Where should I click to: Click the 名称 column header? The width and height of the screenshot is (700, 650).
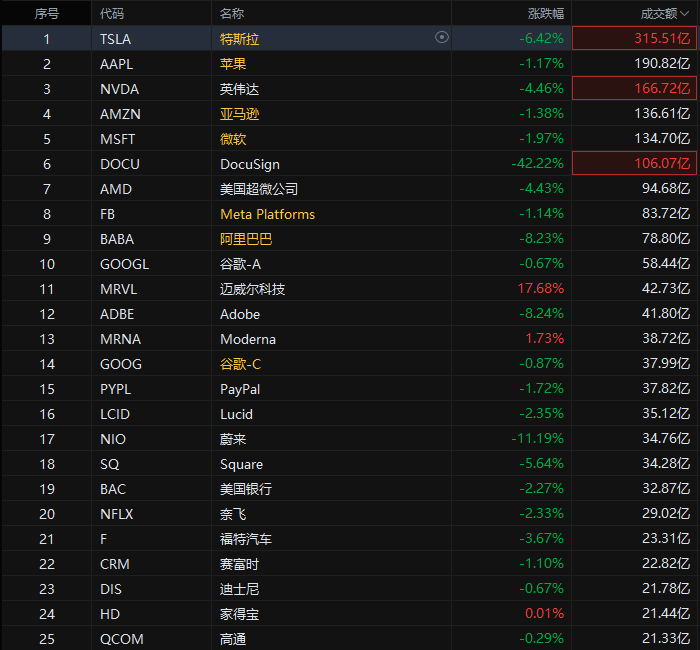coord(232,14)
